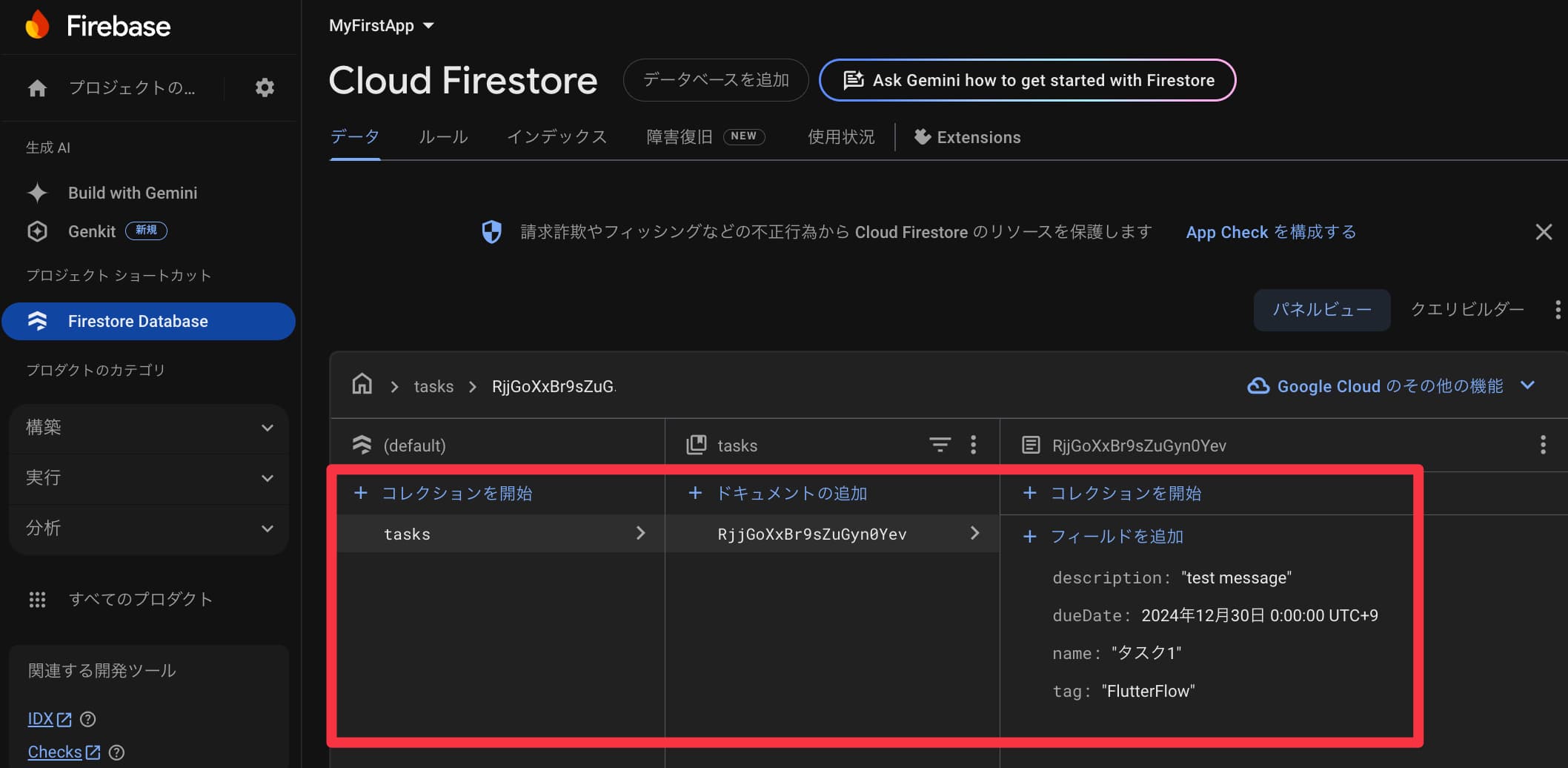Open the Extensions tab
1568x768 pixels.
tap(967, 137)
